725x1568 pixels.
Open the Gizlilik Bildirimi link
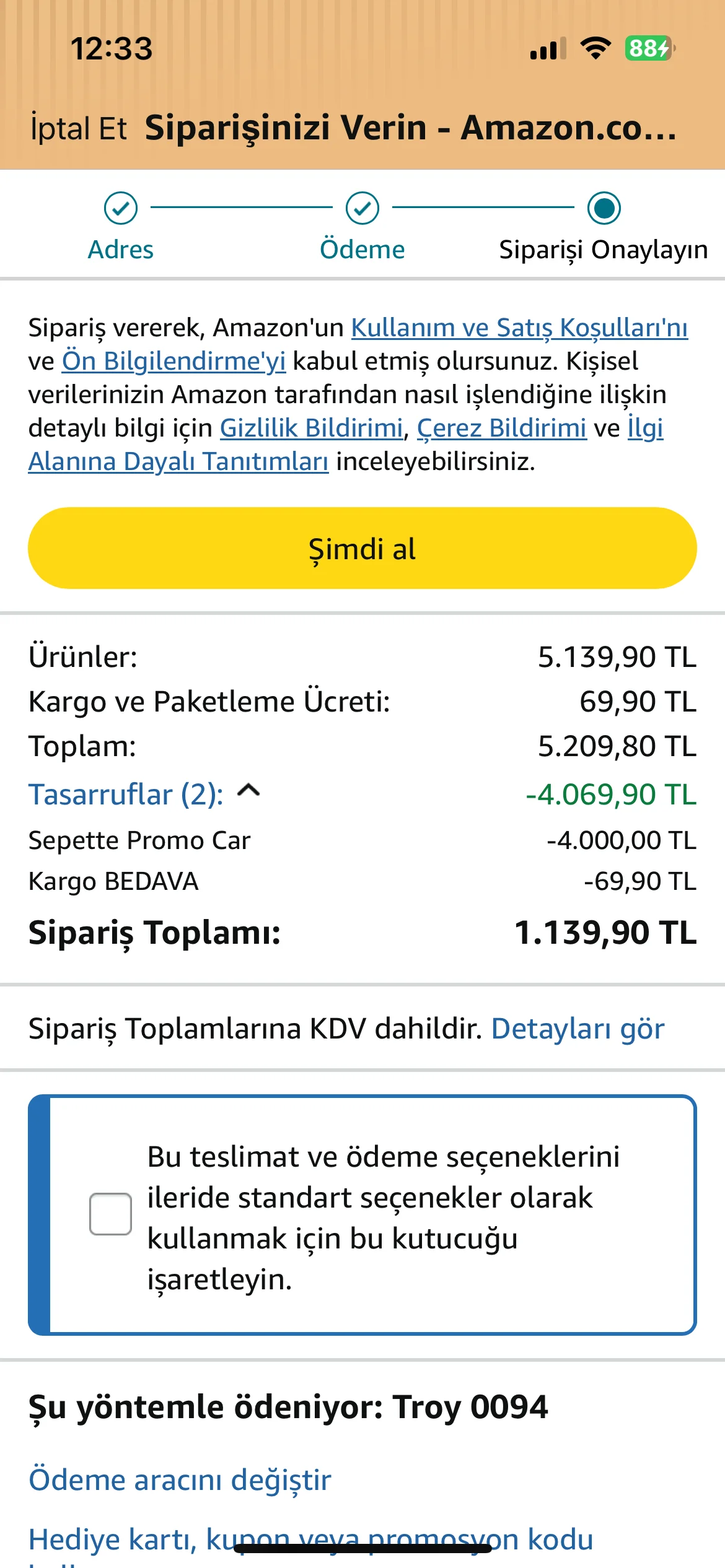pos(312,429)
